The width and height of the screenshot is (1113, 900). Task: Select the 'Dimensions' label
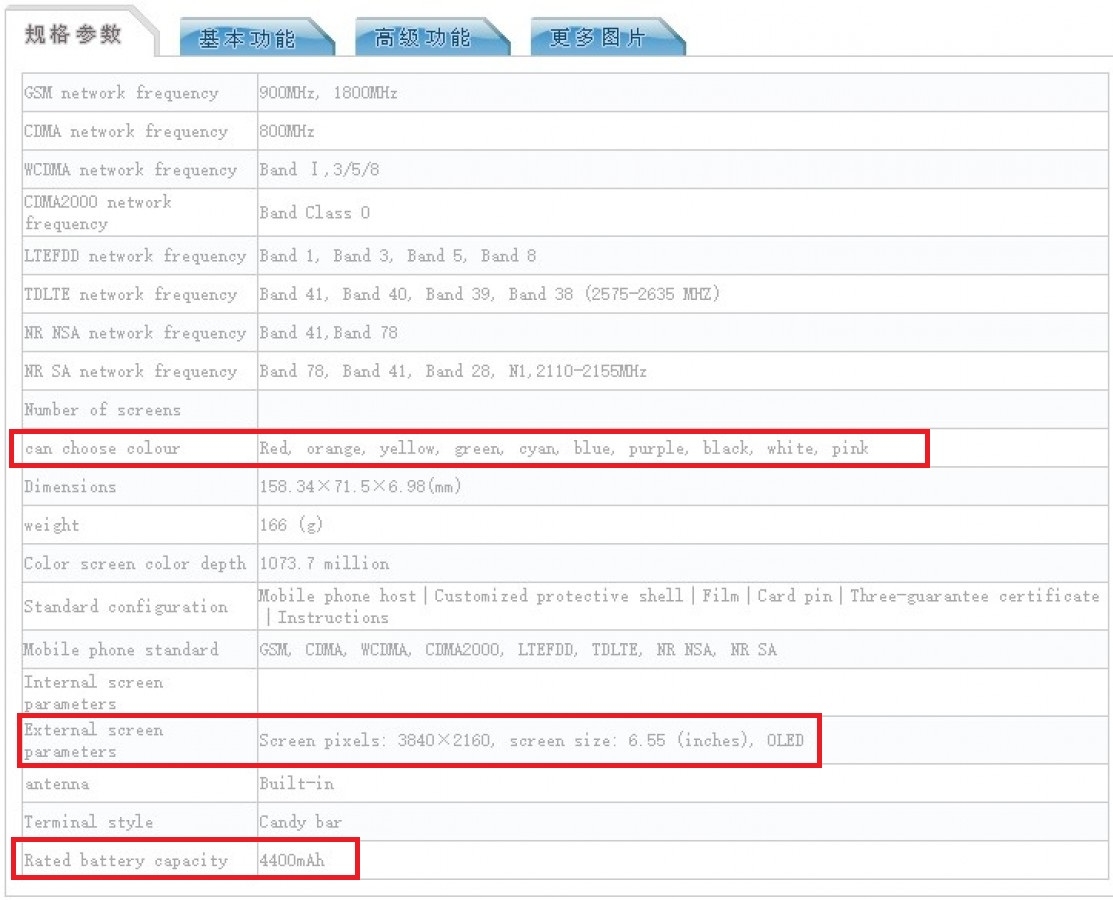pos(70,487)
